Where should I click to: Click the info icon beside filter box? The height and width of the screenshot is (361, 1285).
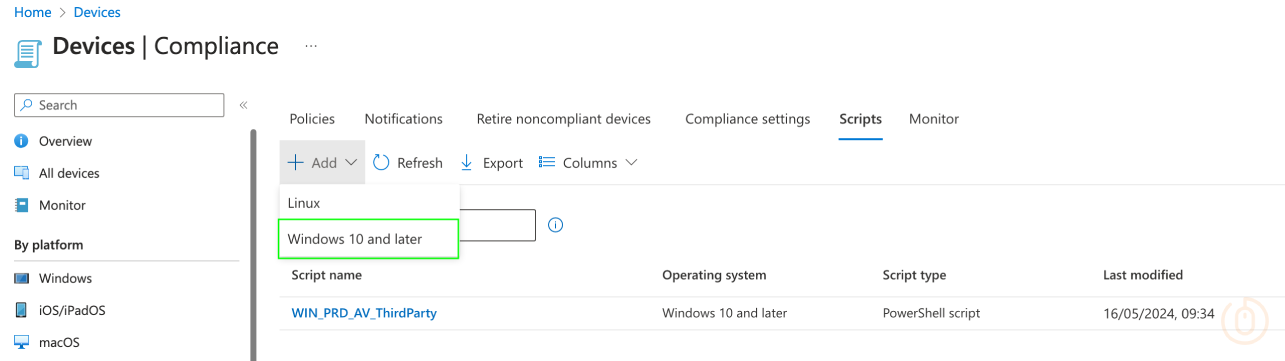556,225
